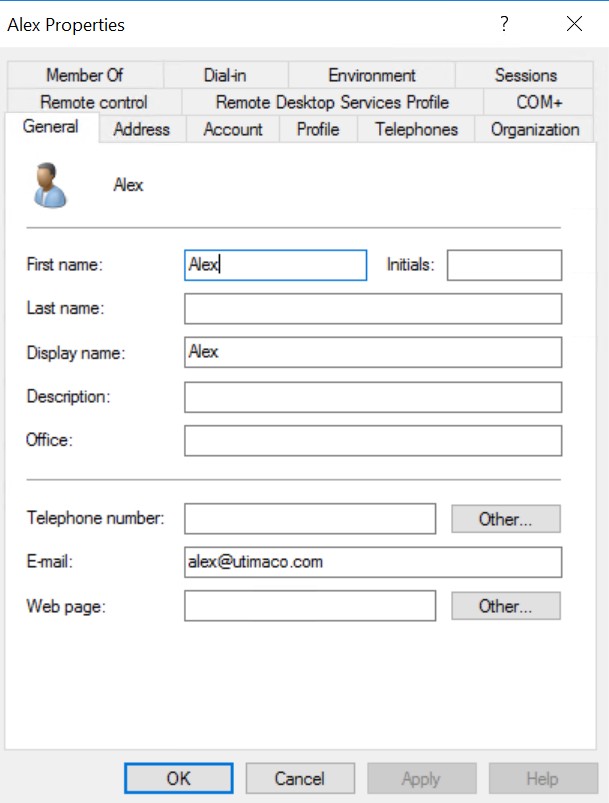Confirm with the OK button
This screenshot has height=803, width=609.
coord(179,778)
